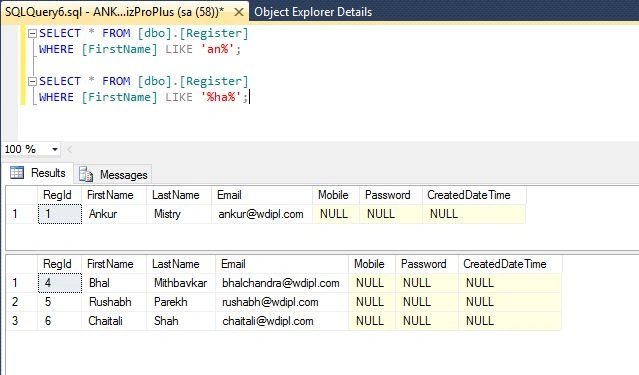
Task: Select FirstName column header in second grid
Action: 114,264
